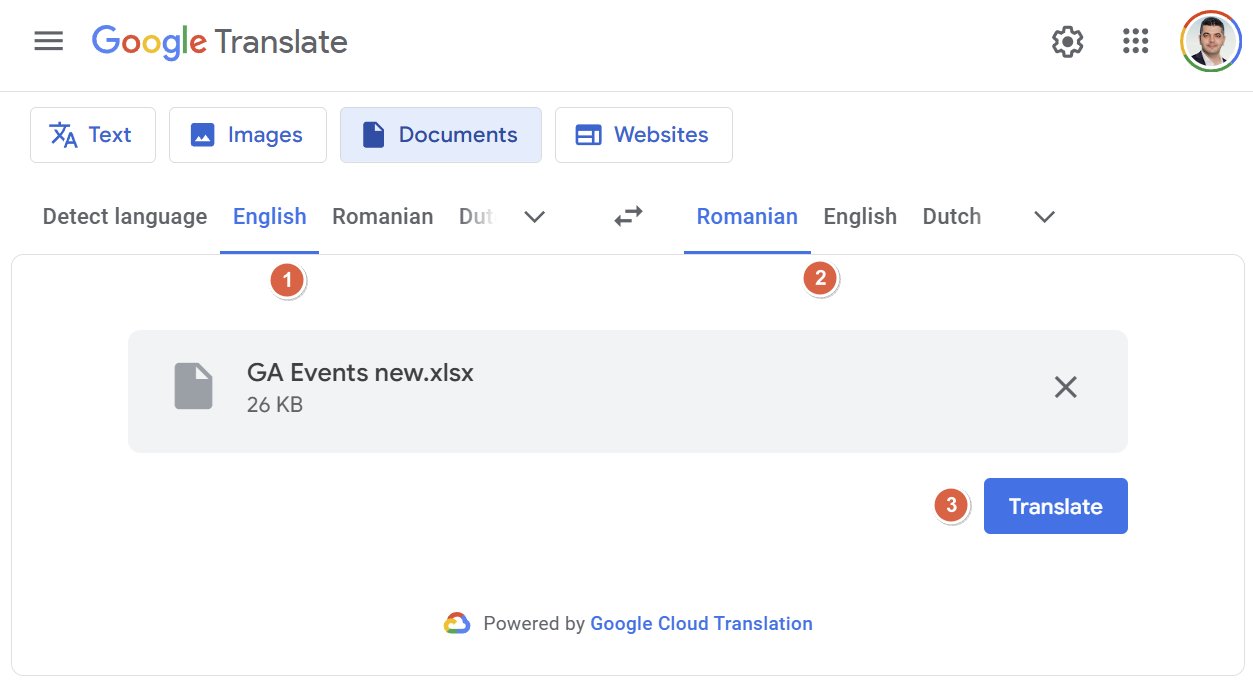Click the Translate button
Image resolution: width=1253 pixels, height=687 pixels.
1055,505
